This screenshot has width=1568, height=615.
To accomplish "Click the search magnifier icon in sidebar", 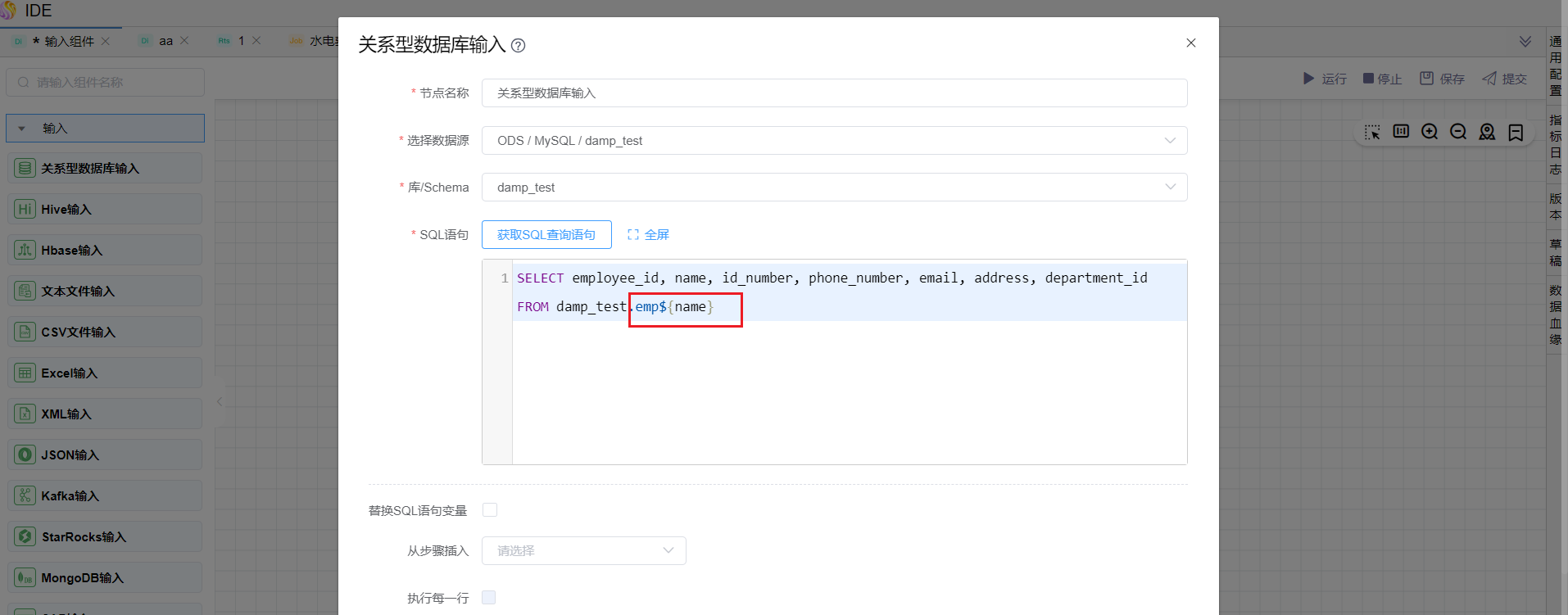I will 23,83.
